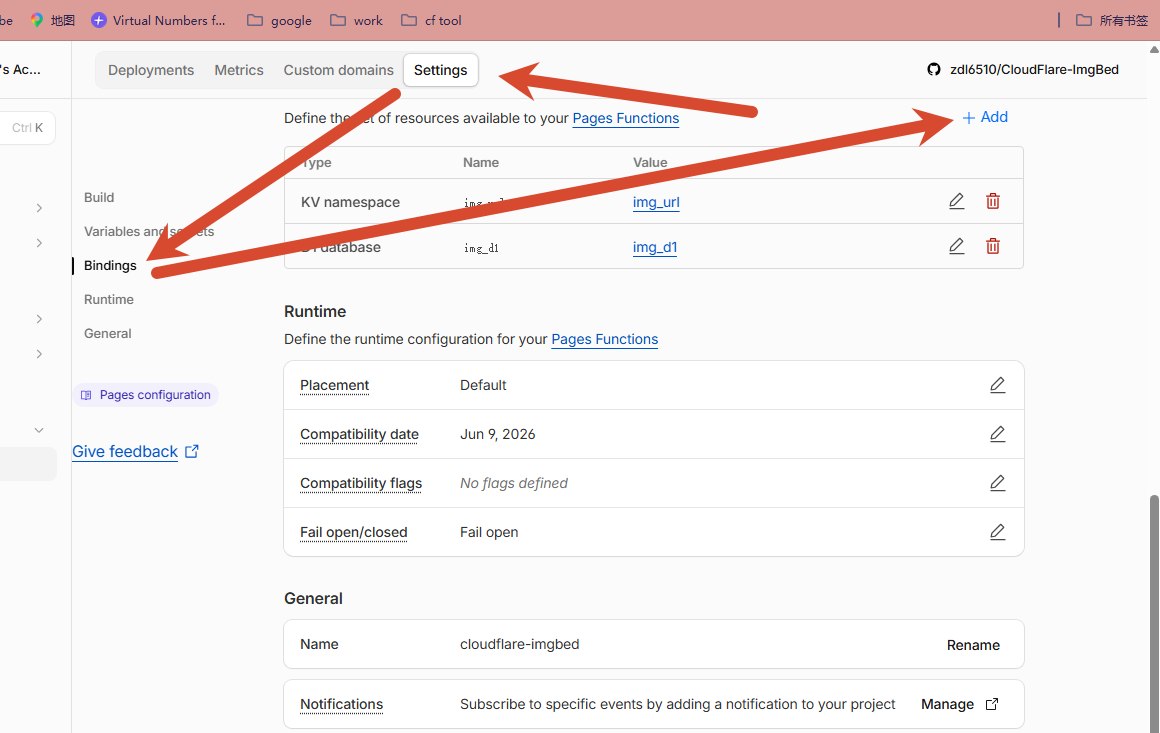The height and width of the screenshot is (733, 1160).
Task: Delete the D1 database img_d1 binding
Action: tap(993, 246)
